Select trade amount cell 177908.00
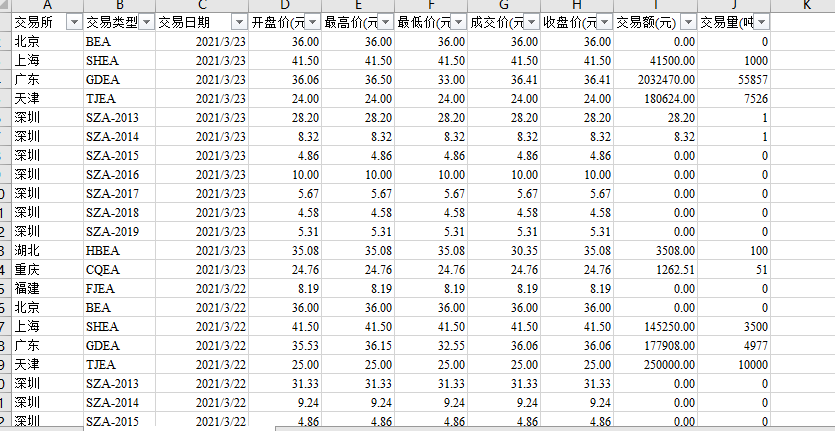The width and height of the screenshot is (835, 431). click(656, 346)
